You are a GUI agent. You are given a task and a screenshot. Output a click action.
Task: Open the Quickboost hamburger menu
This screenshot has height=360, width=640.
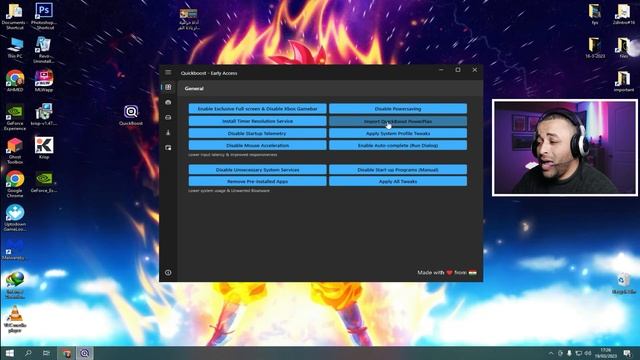tap(168, 72)
